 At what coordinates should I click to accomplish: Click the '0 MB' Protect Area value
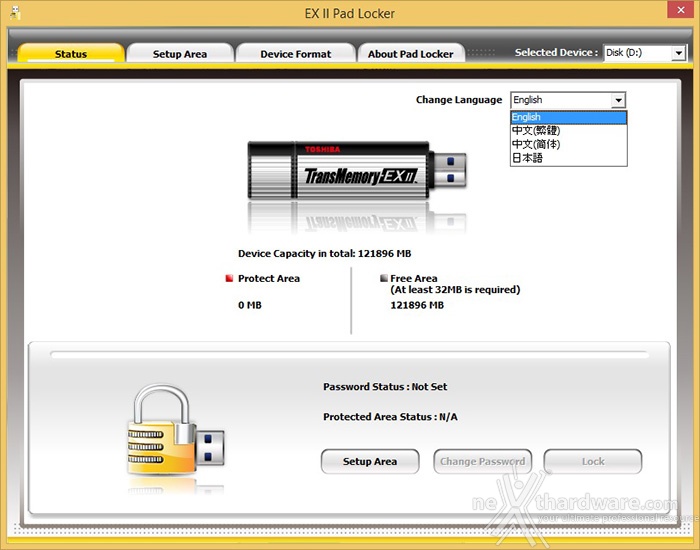[250, 305]
